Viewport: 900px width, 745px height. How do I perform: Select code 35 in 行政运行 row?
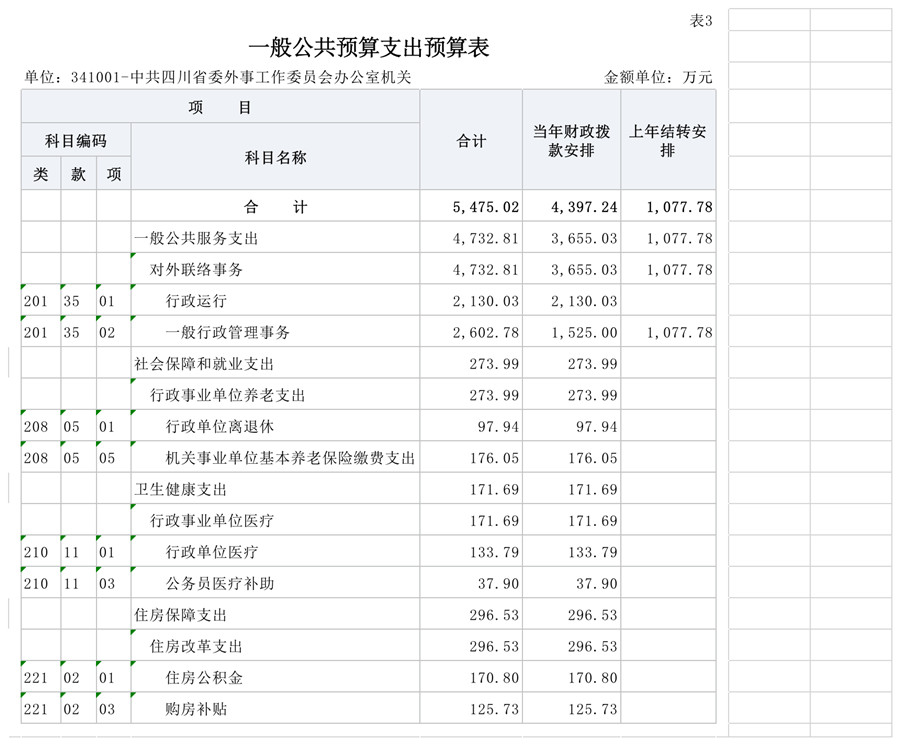[72, 301]
